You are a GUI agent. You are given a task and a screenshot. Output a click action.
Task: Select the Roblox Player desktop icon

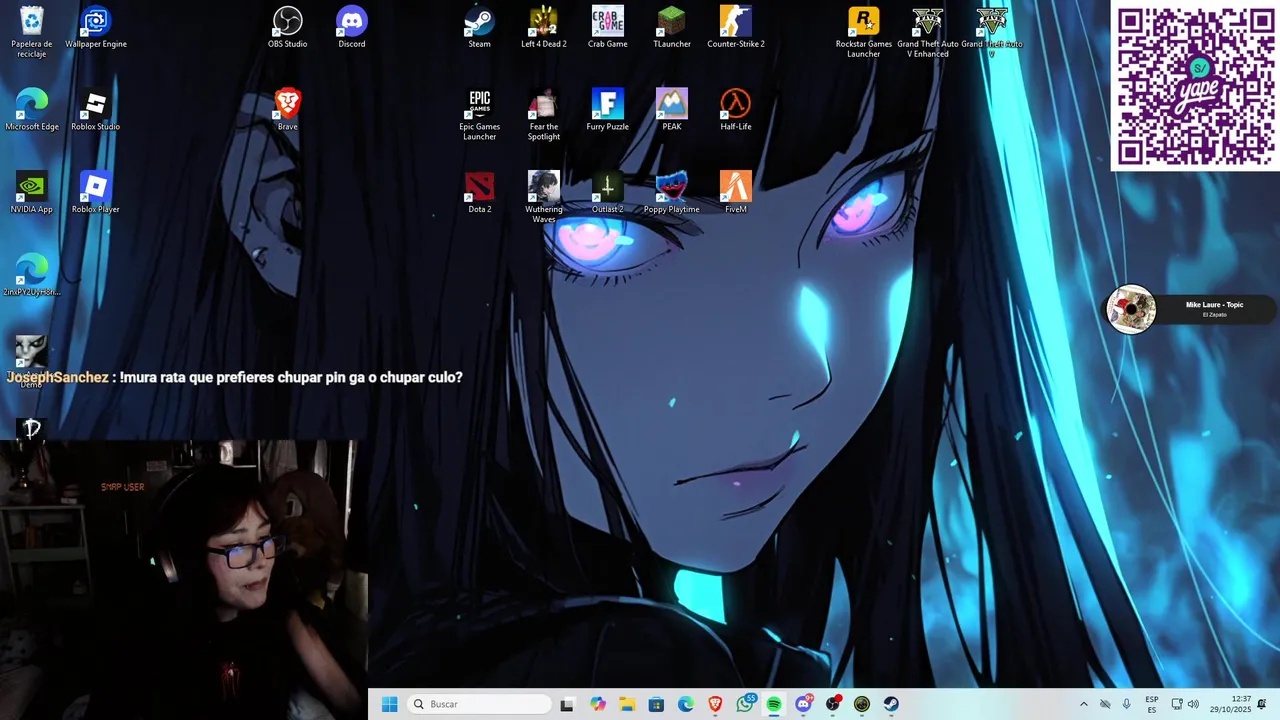(95, 192)
